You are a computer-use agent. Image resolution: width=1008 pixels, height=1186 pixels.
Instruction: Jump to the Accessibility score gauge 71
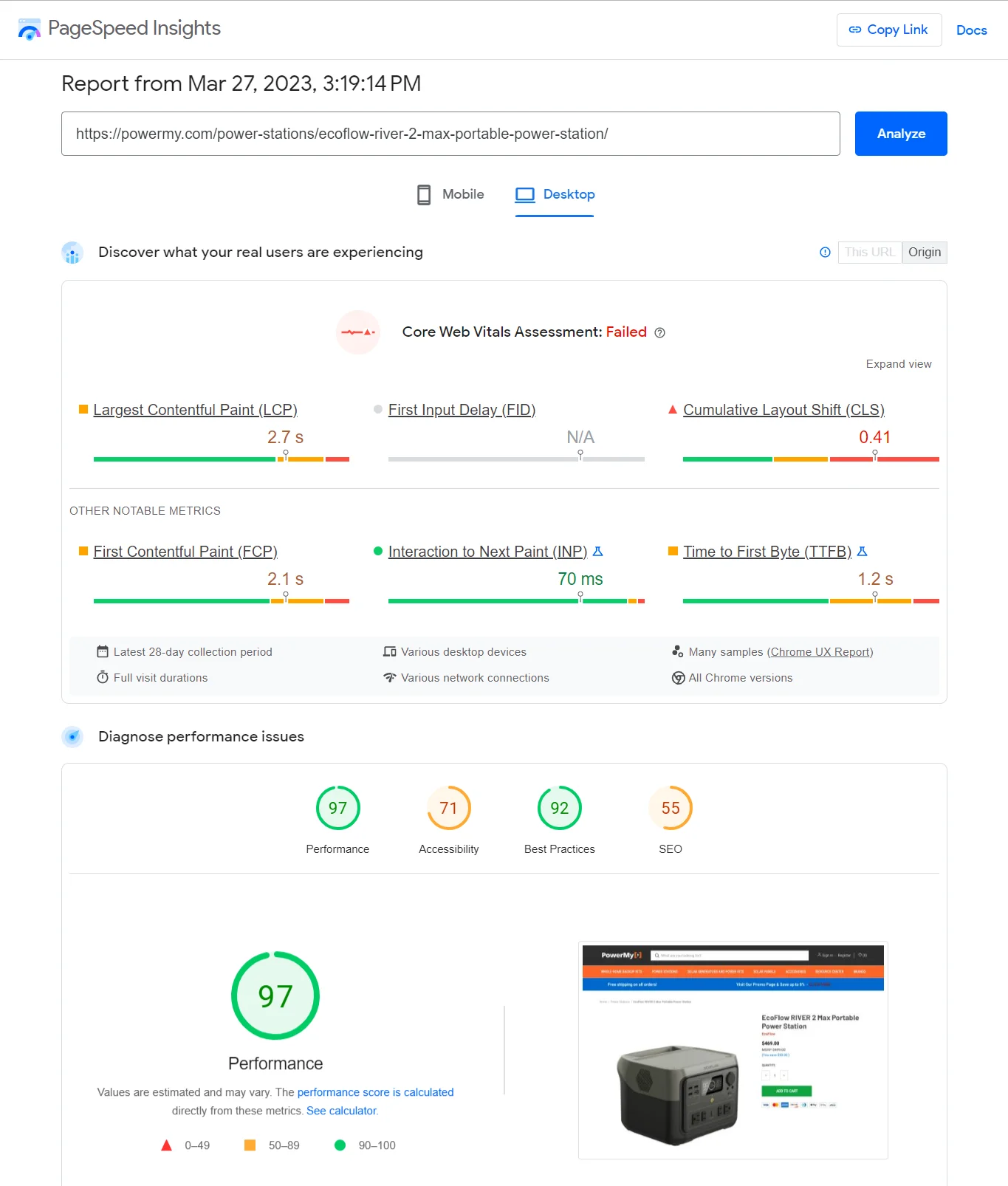448,808
